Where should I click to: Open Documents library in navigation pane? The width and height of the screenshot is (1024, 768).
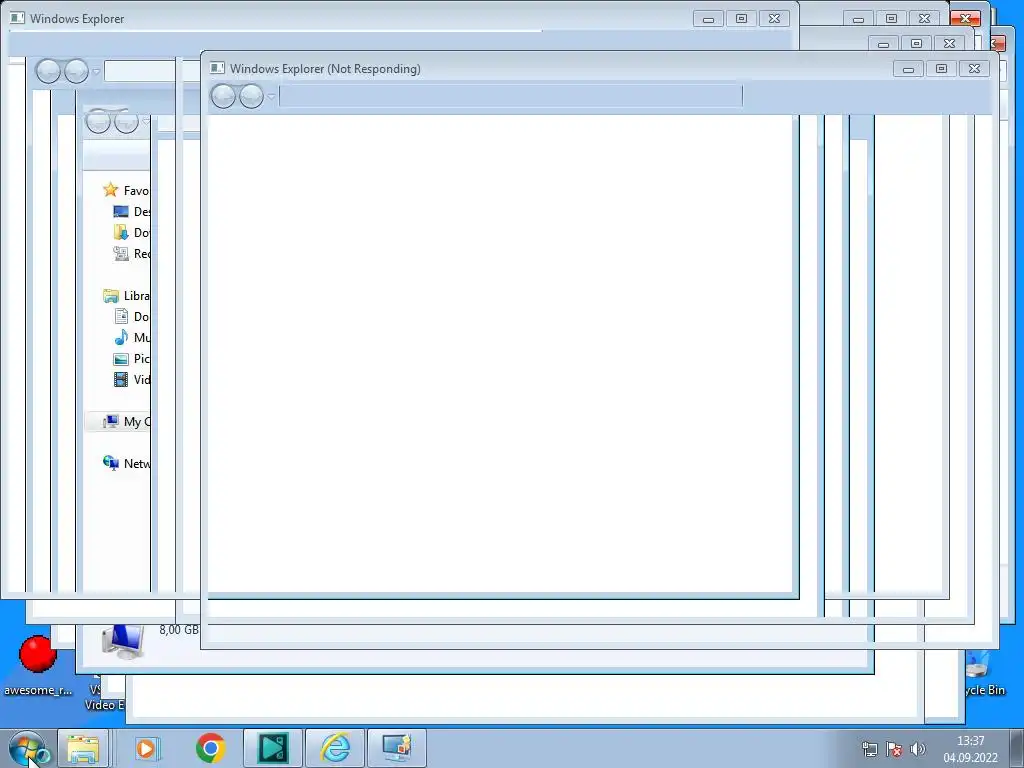click(x=131, y=317)
